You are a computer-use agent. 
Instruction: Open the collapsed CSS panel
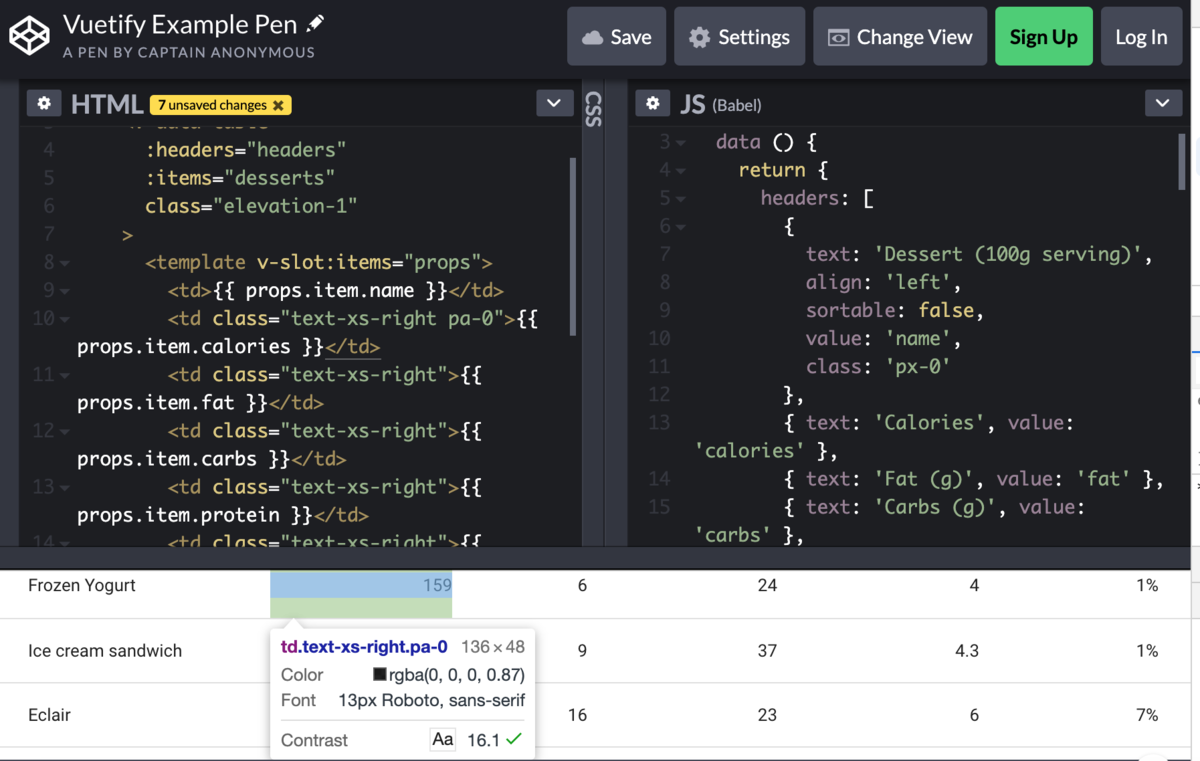(593, 110)
